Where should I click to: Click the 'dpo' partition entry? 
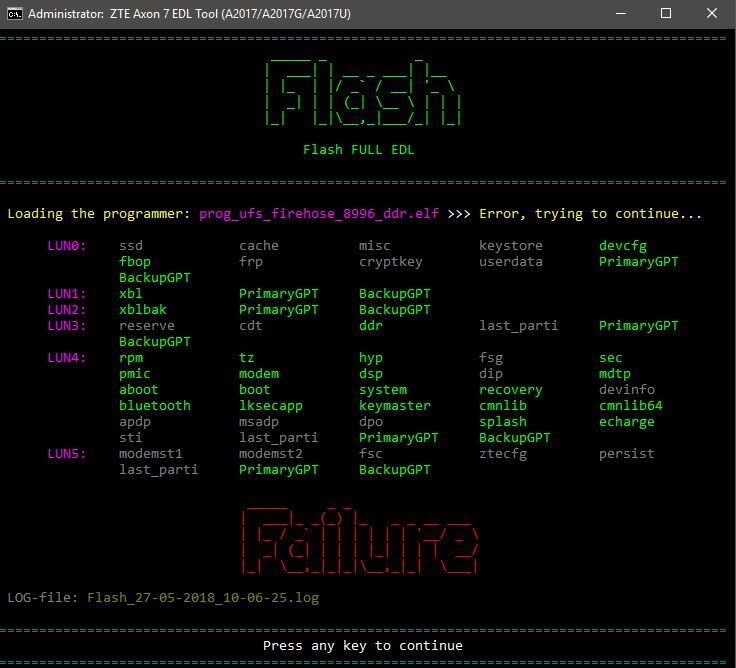[x=371, y=422]
